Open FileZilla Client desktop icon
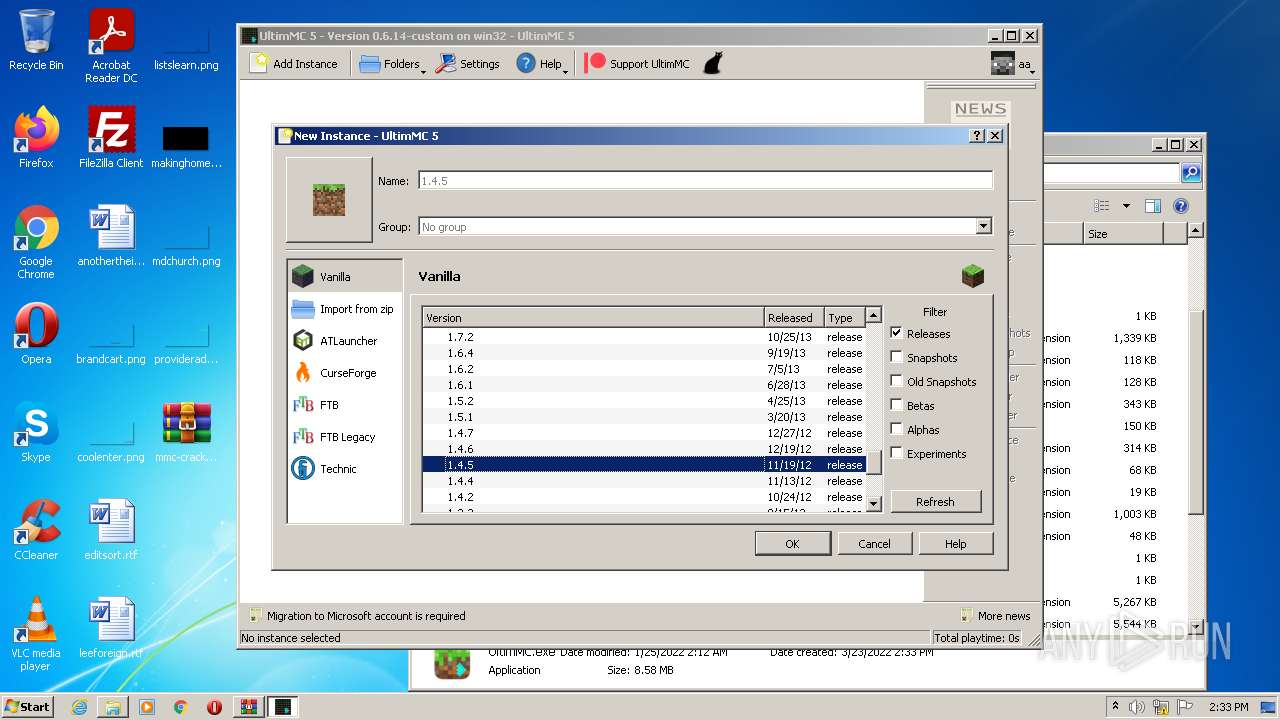The image size is (1280, 720). (x=111, y=138)
